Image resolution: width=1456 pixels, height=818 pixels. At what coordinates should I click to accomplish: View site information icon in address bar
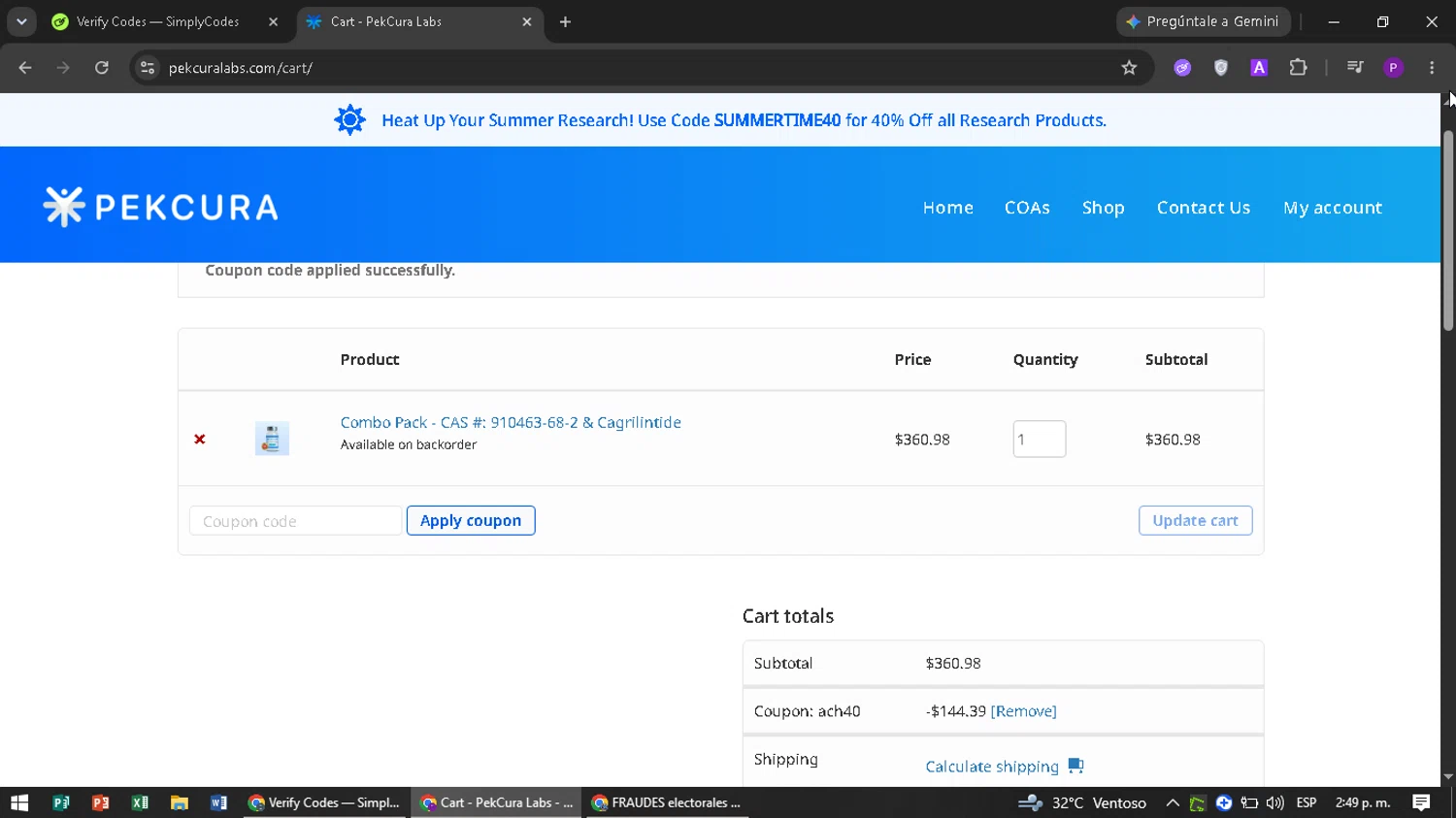(148, 68)
